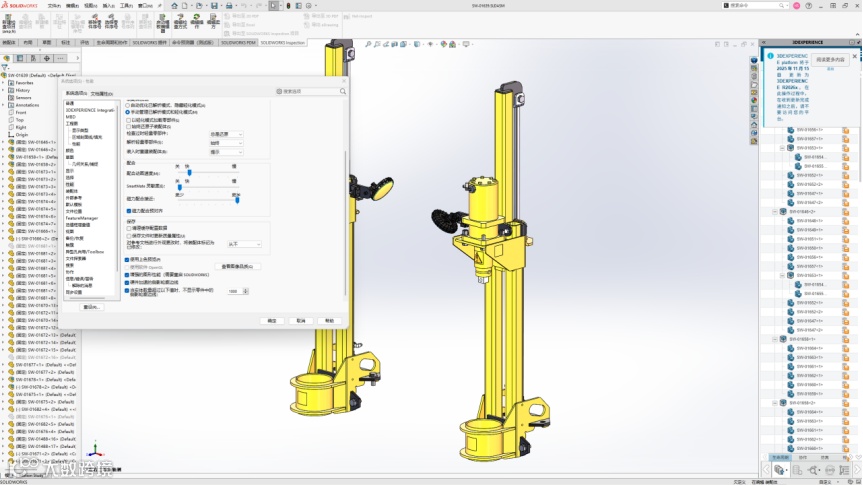Open the 工具 (Tools) menu
This screenshot has height=485, width=863.
coord(126,6)
